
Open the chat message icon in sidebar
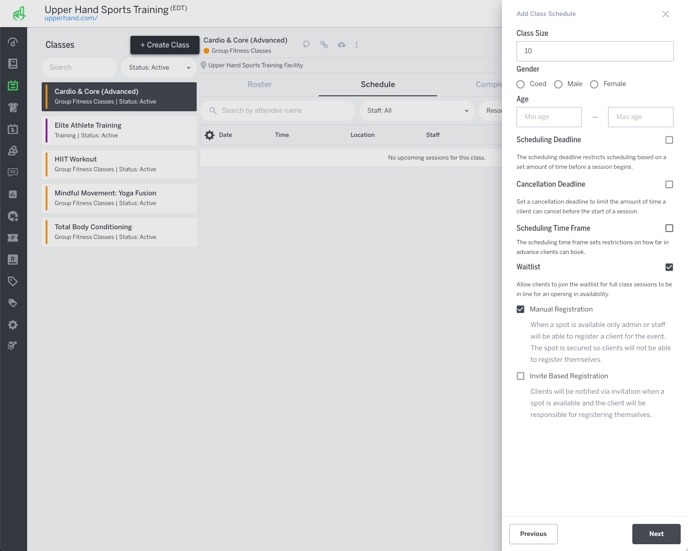point(13,172)
